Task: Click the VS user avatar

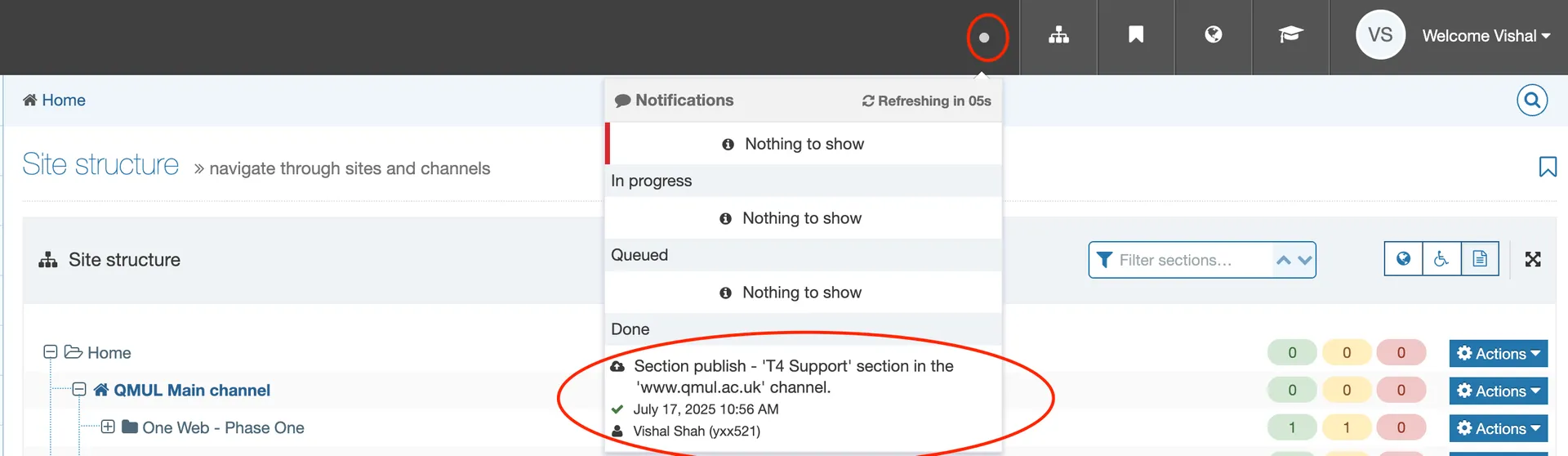Action: [1380, 35]
